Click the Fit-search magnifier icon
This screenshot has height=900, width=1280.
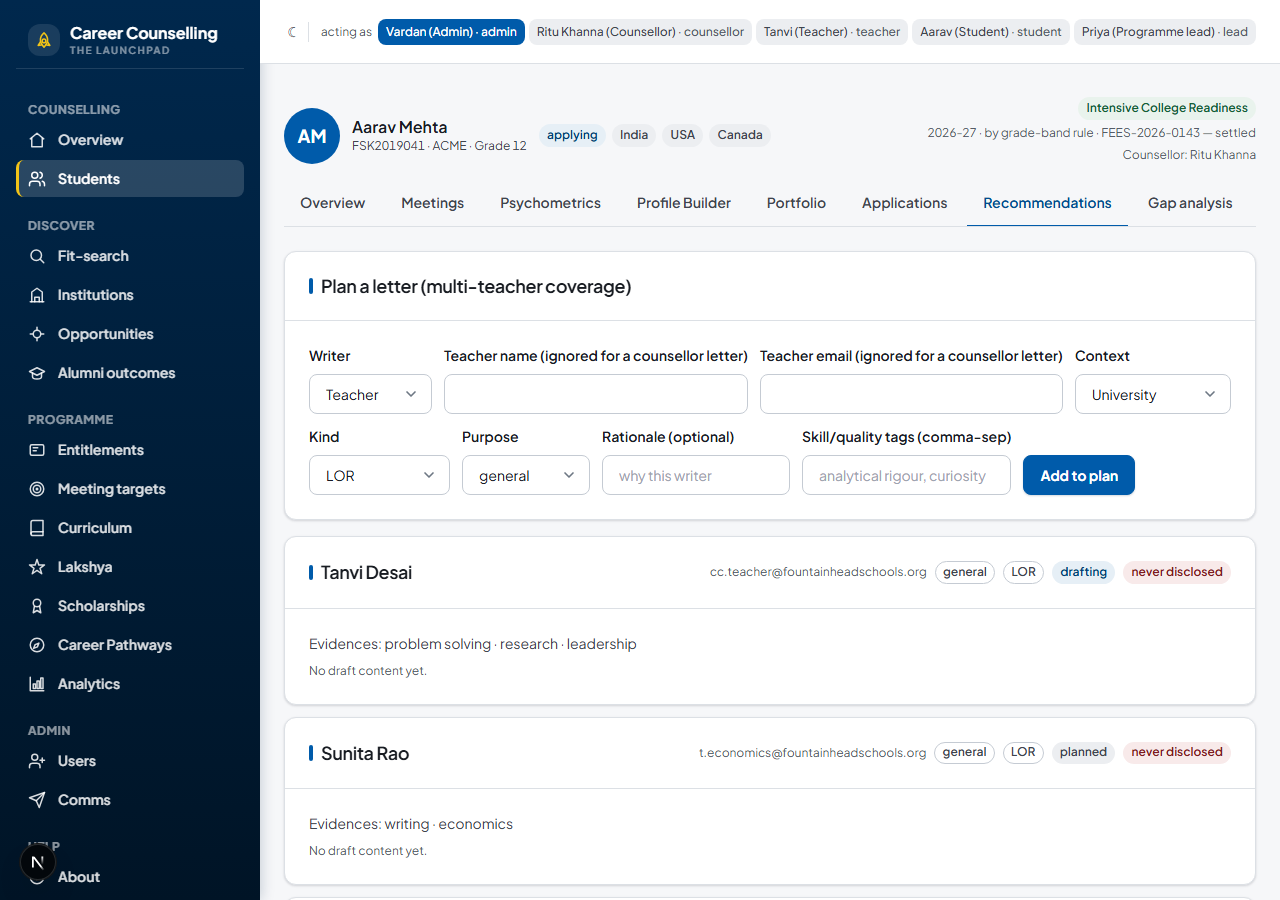point(37,256)
